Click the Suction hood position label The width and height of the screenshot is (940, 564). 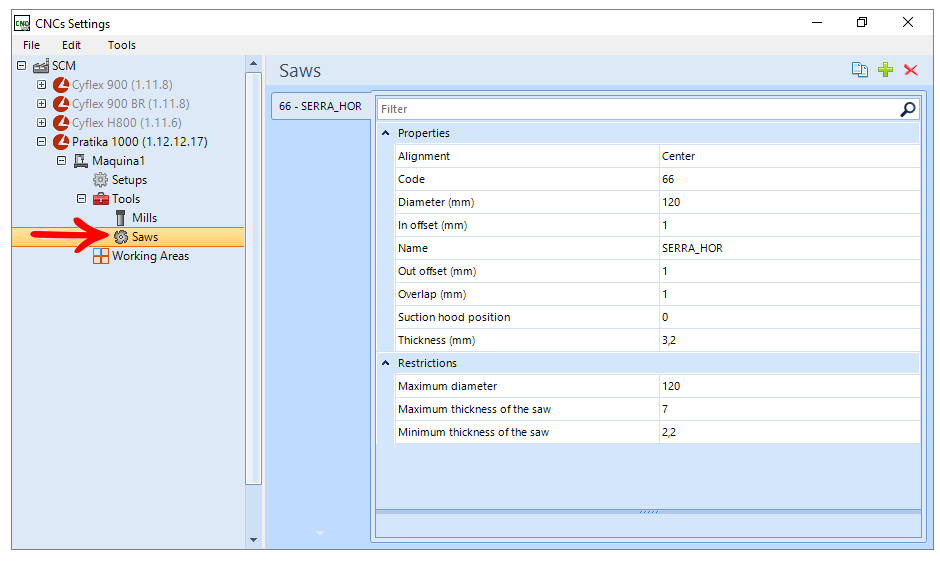[454, 317]
